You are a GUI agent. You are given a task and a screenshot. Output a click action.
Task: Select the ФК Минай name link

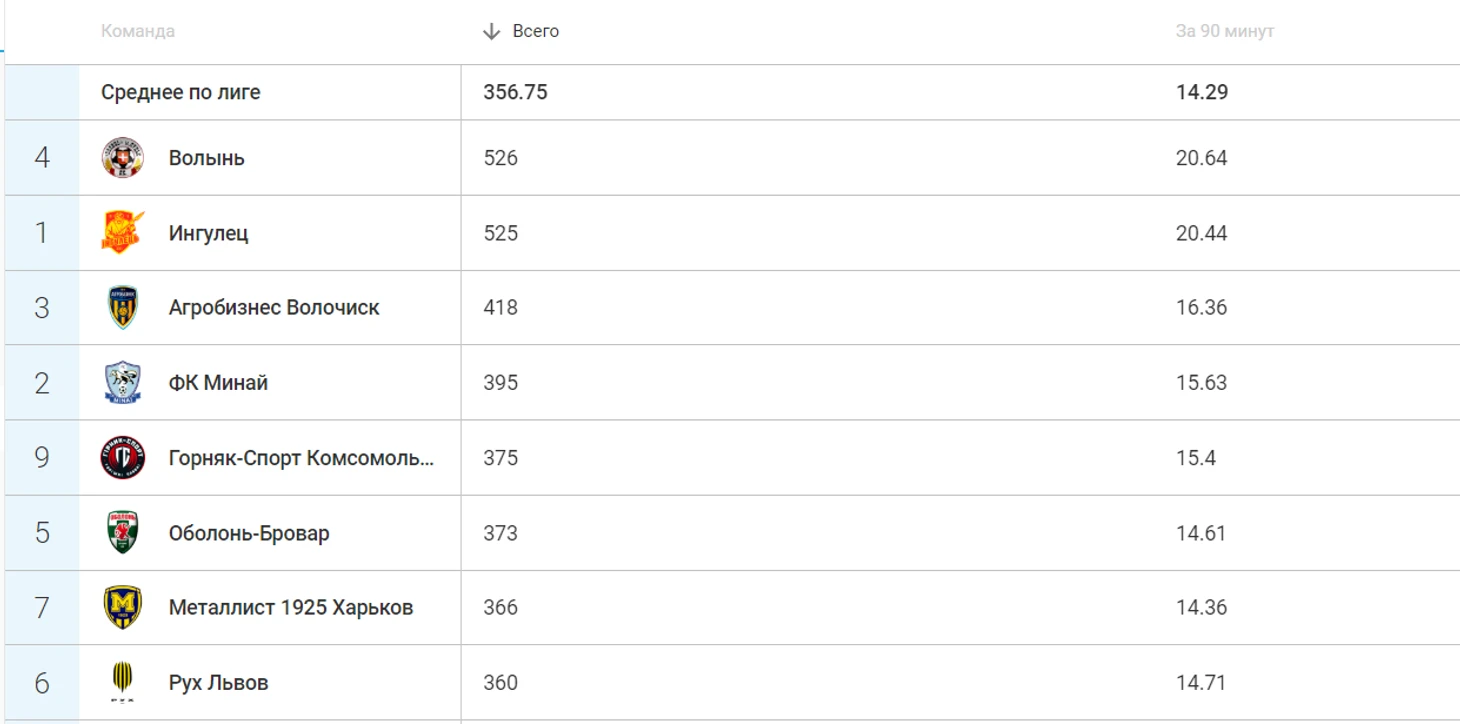point(218,382)
